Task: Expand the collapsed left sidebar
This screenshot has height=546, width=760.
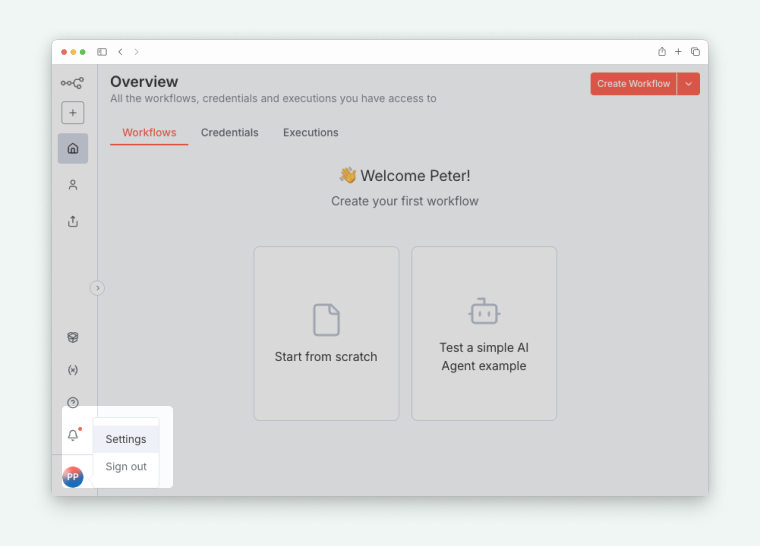Action: 97,288
